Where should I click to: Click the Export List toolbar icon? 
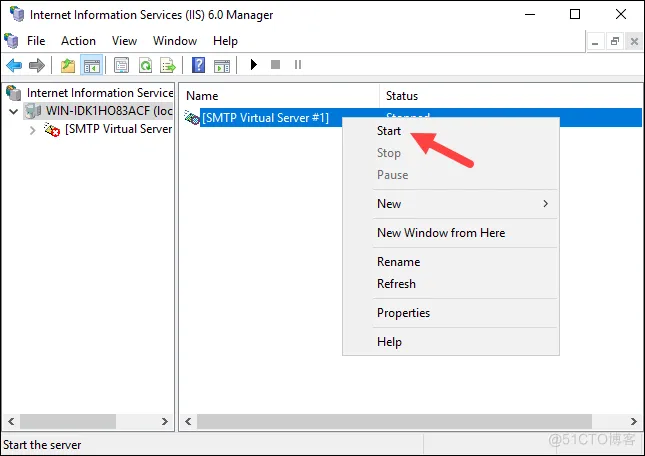(x=168, y=65)
